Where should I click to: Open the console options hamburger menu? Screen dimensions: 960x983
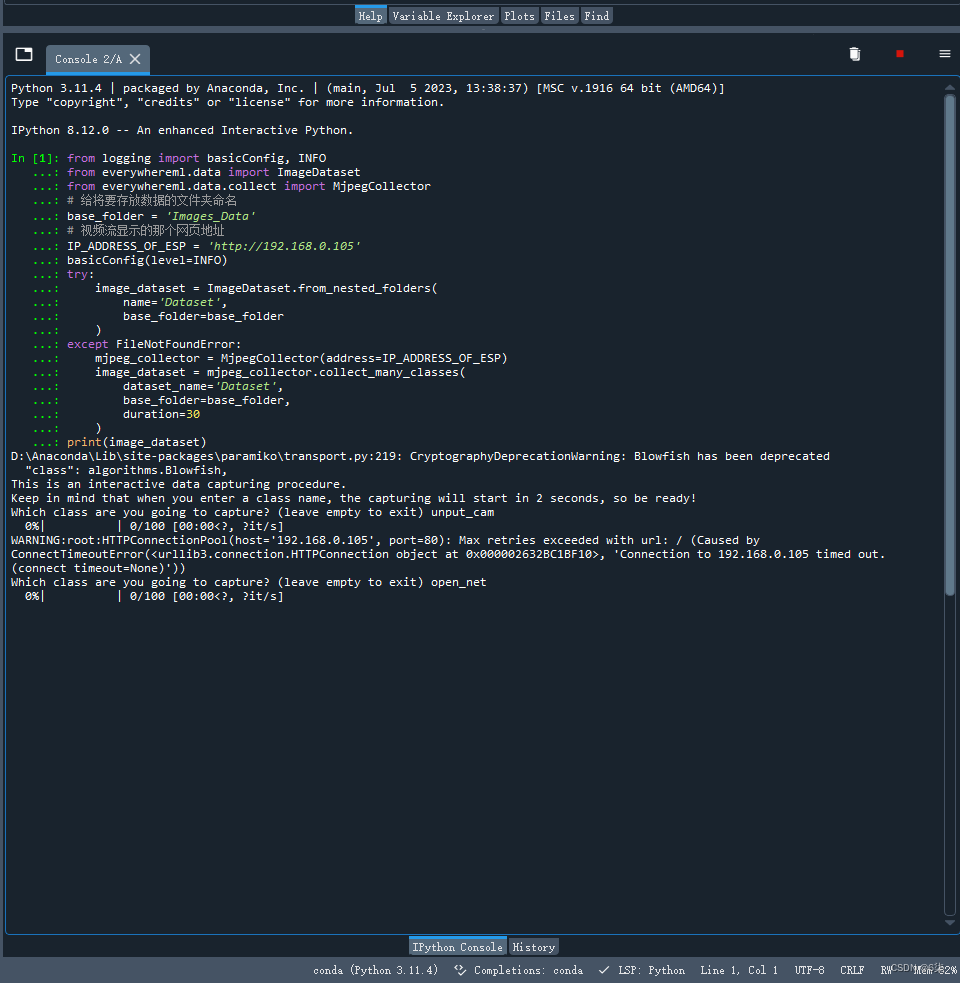[944, 54]
